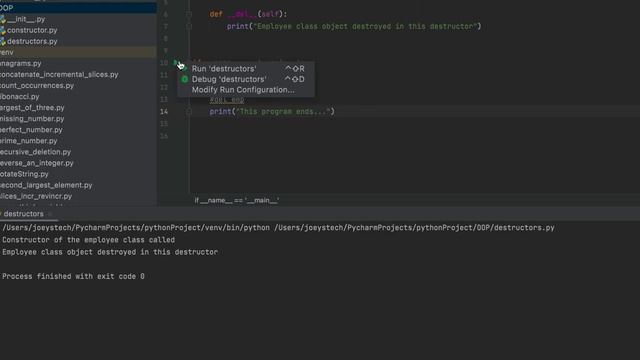Click the commented '#del emp' line

click(x=227, y=100)
